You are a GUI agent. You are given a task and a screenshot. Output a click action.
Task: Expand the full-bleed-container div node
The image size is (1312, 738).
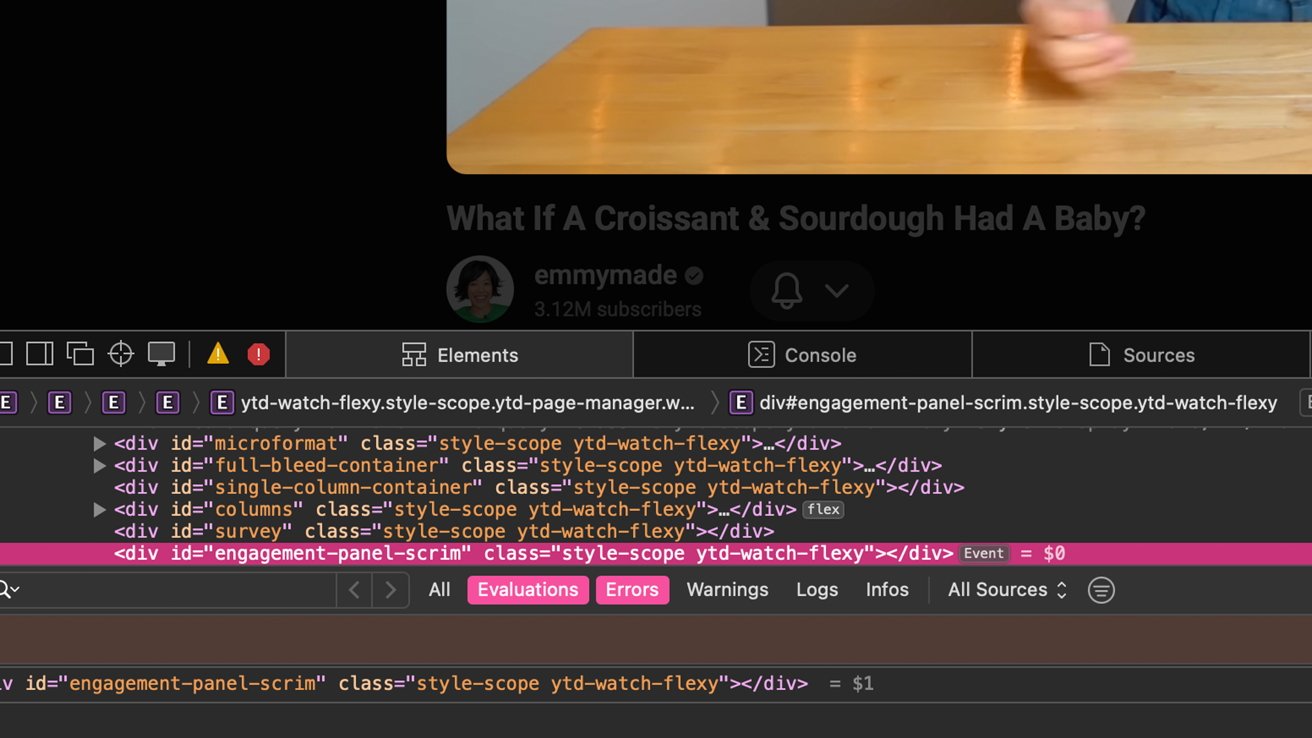tap(99, 466)
